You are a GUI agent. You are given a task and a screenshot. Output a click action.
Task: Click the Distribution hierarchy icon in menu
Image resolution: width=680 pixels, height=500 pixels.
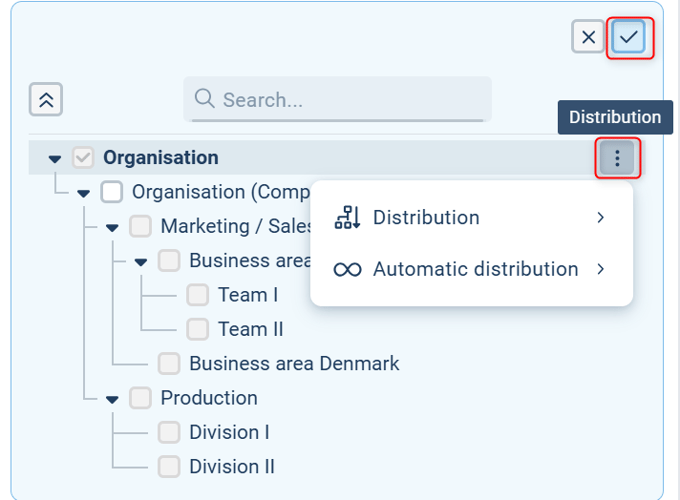pos(347,218)
